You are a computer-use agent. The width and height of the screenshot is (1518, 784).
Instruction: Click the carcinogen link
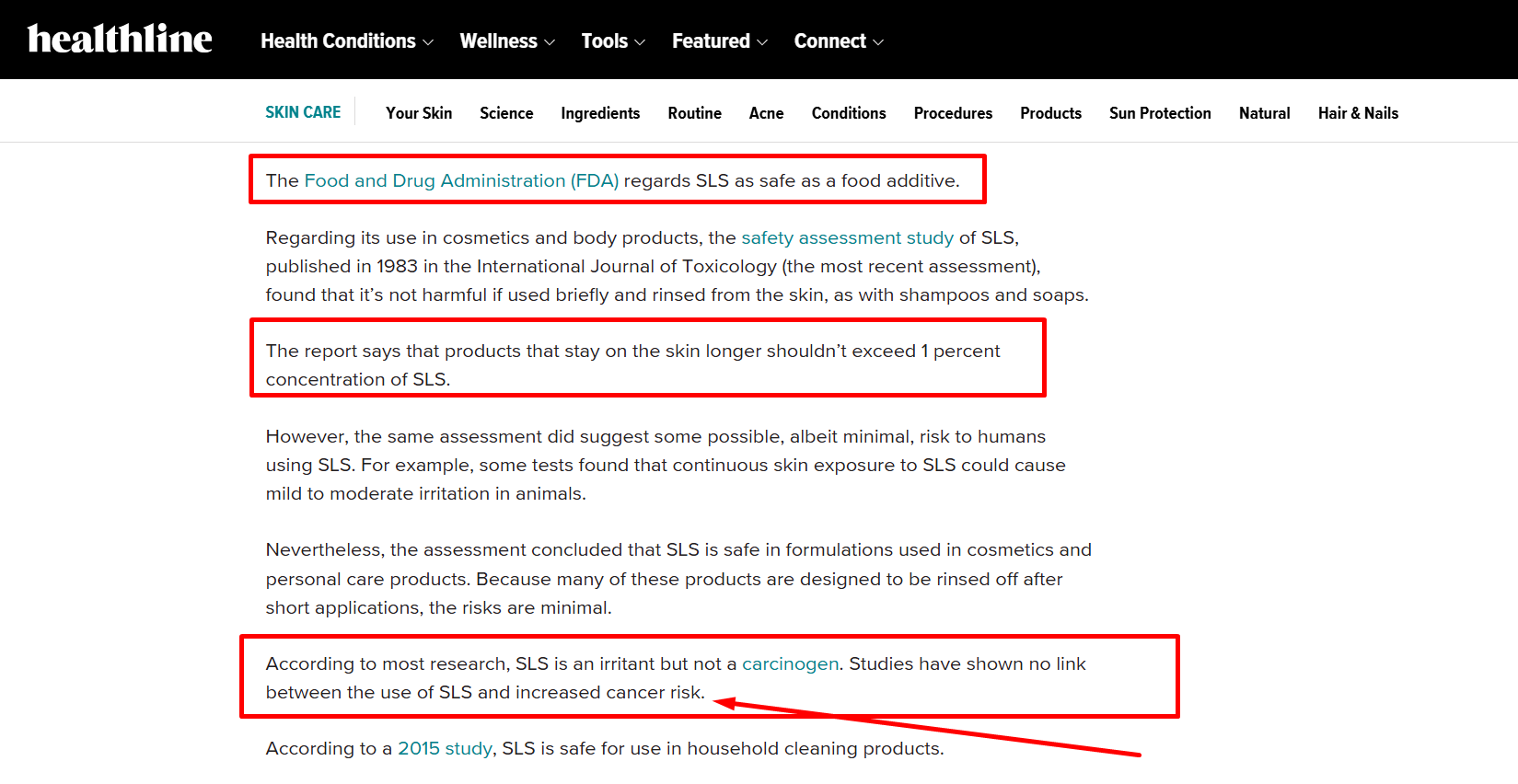[x=791, y=663]
